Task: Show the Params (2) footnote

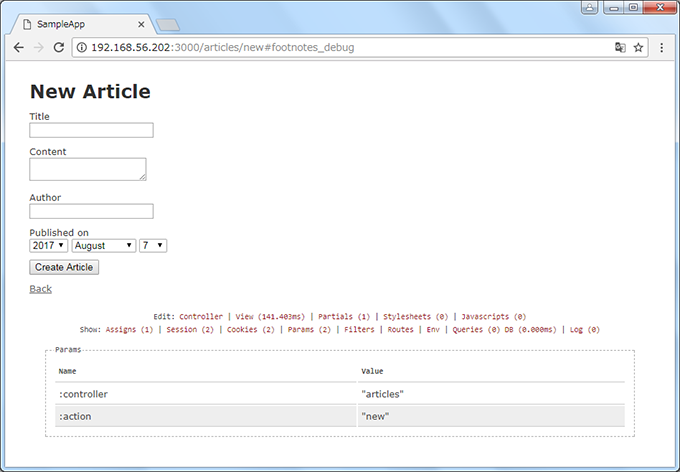Action: pos(309,330)
